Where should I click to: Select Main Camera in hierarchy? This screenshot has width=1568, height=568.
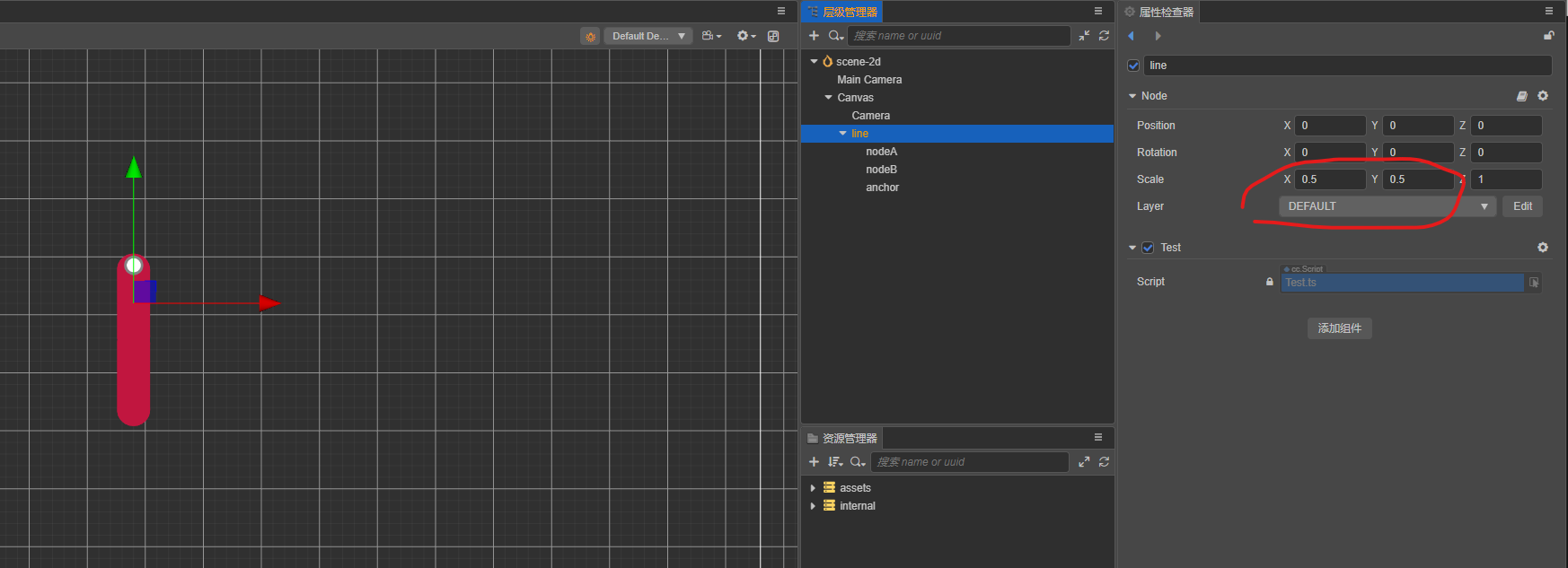[869, 80]
